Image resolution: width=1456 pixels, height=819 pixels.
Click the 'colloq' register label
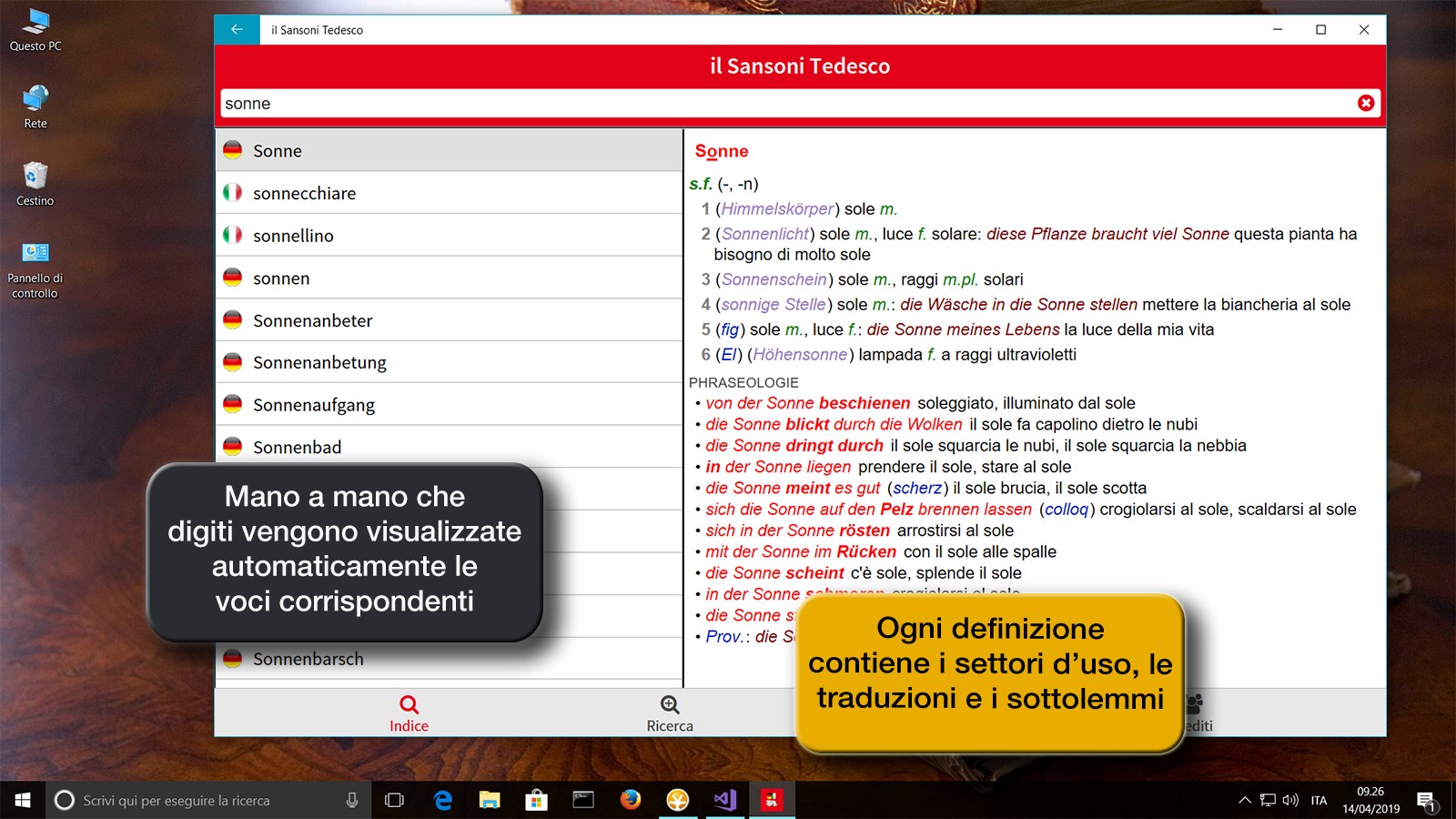pyautogui.click(x=1067, y=510)
